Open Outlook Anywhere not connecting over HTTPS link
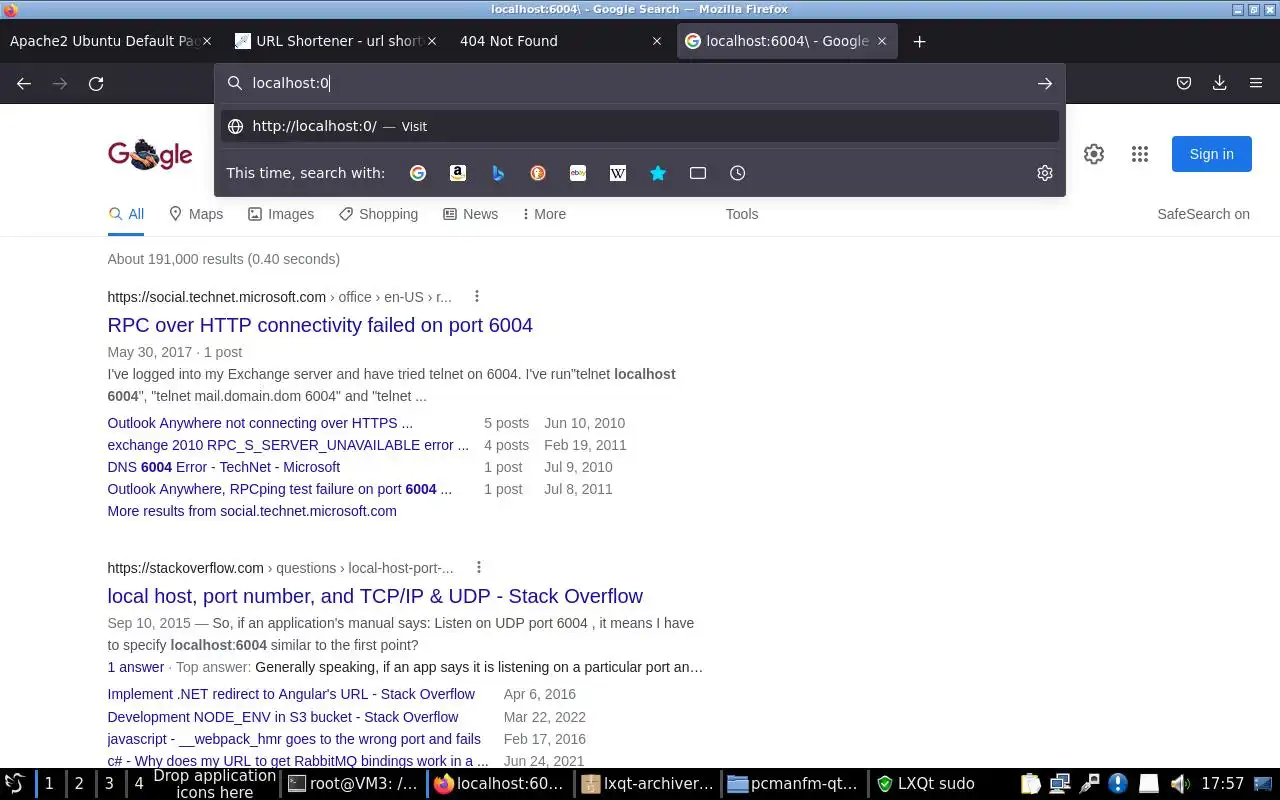Viewport: 1280px width, 800px height. click(260, 423)
